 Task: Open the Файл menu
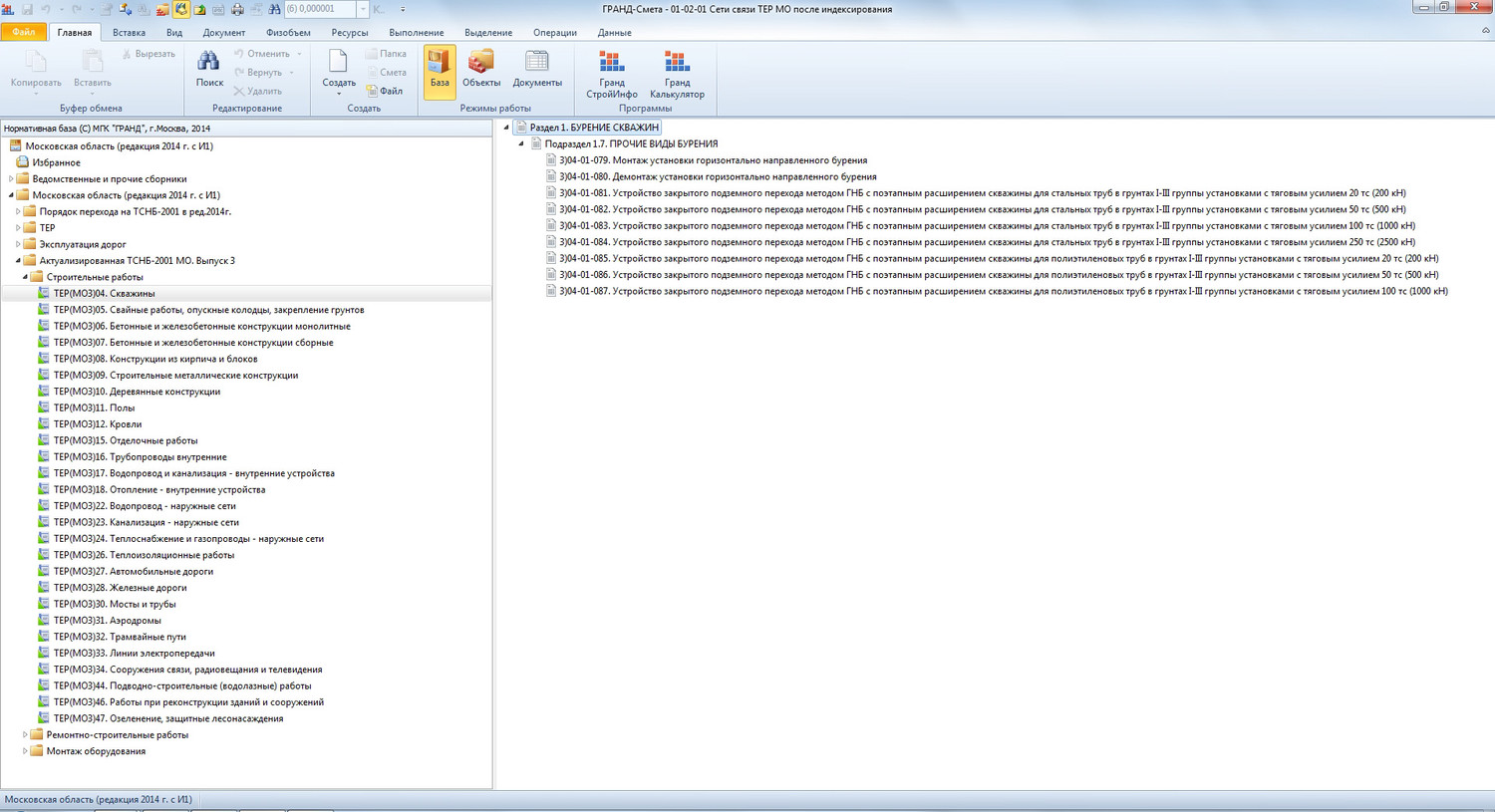pos(24,32)
